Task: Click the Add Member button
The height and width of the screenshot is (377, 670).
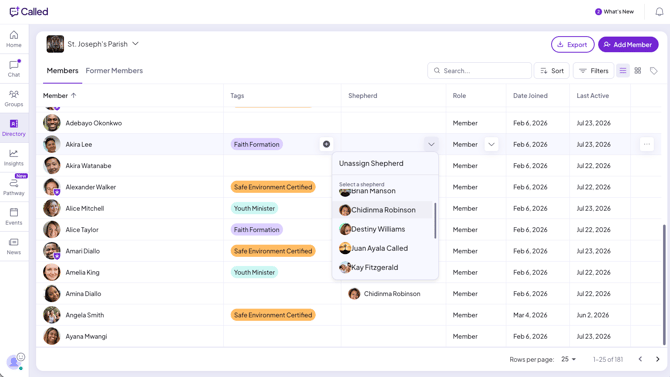Action: click(x=628, y=44)
